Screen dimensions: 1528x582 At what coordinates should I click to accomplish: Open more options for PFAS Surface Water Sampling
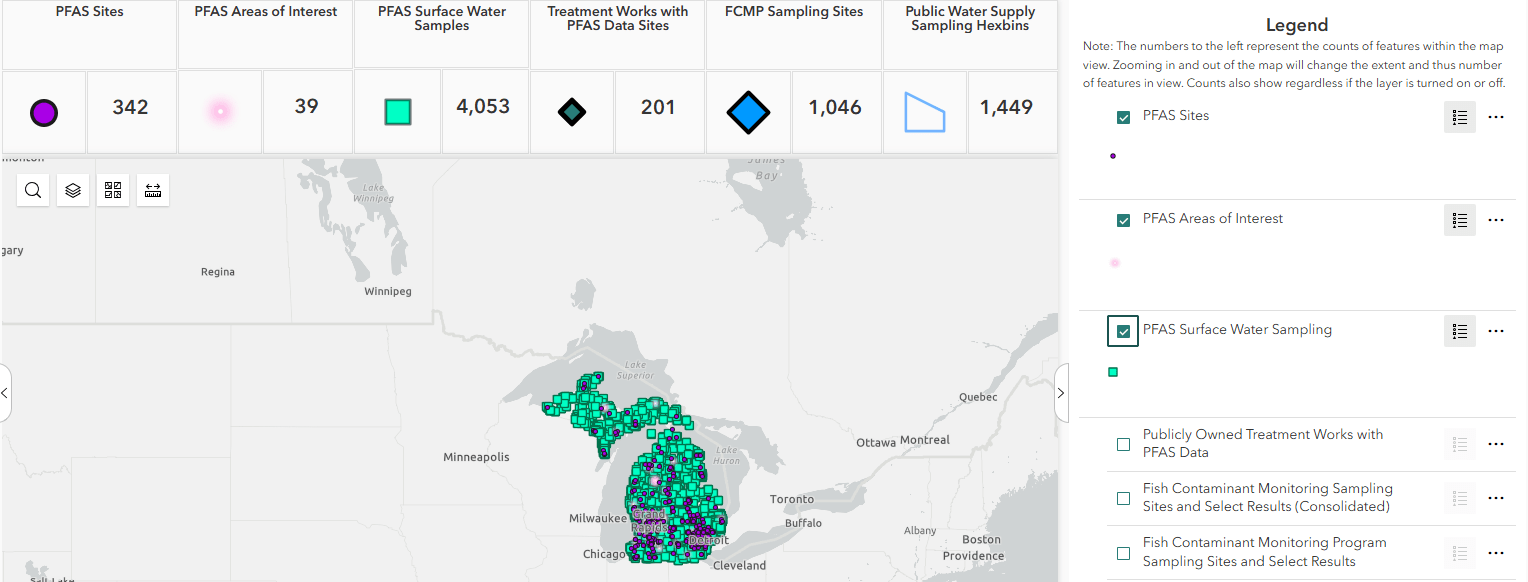1496,331
